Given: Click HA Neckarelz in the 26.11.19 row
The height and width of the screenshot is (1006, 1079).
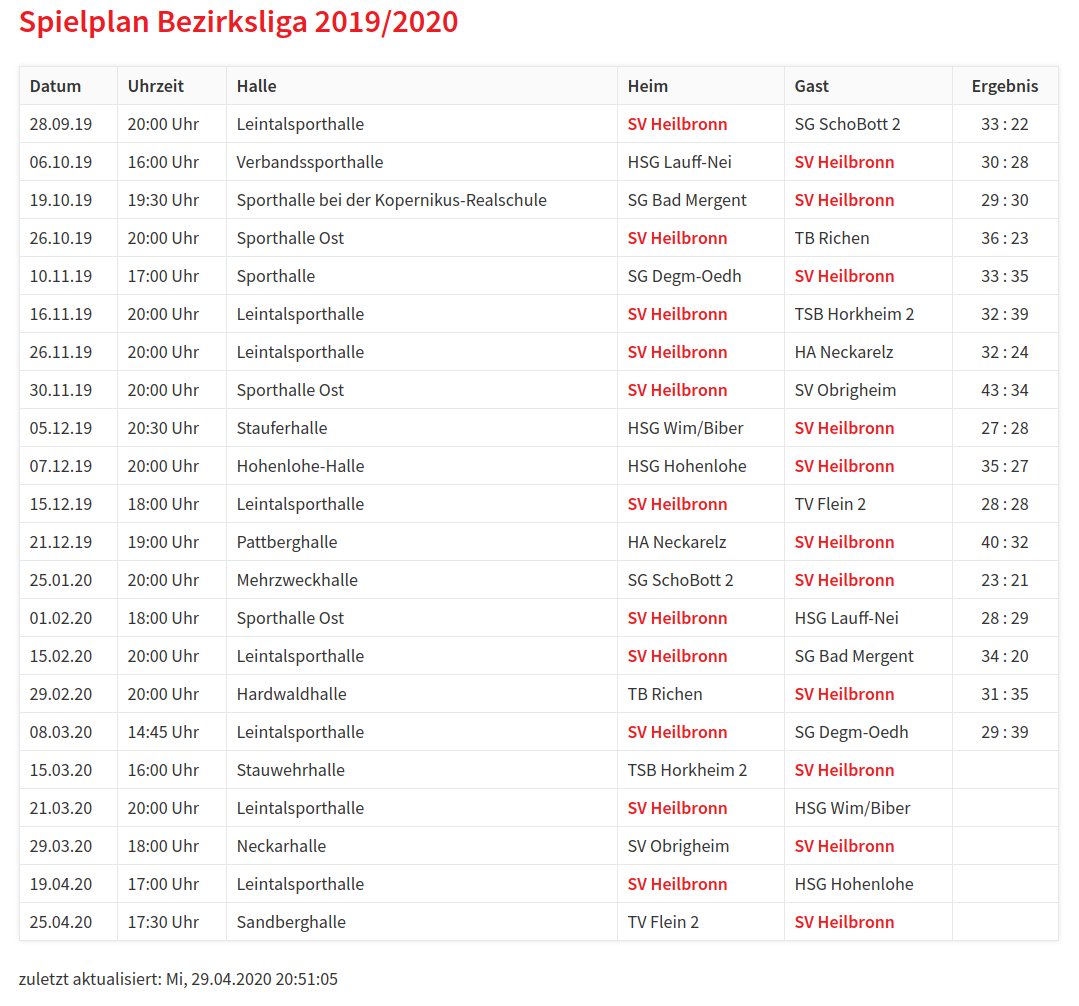Looking at the screenshot, I should pos(844,352).
